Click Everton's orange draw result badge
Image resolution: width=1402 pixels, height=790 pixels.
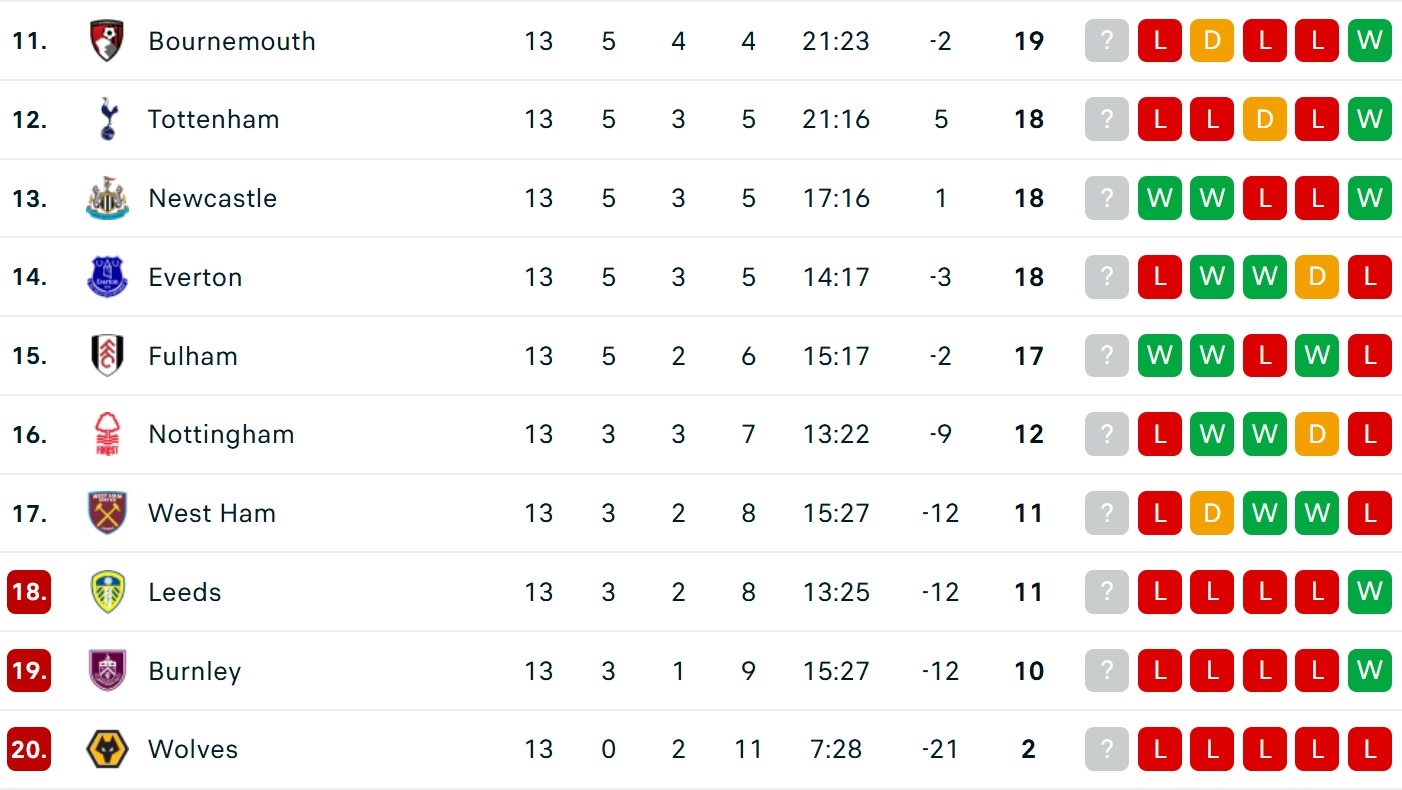pyautogui.click(x=1317, y=277)
